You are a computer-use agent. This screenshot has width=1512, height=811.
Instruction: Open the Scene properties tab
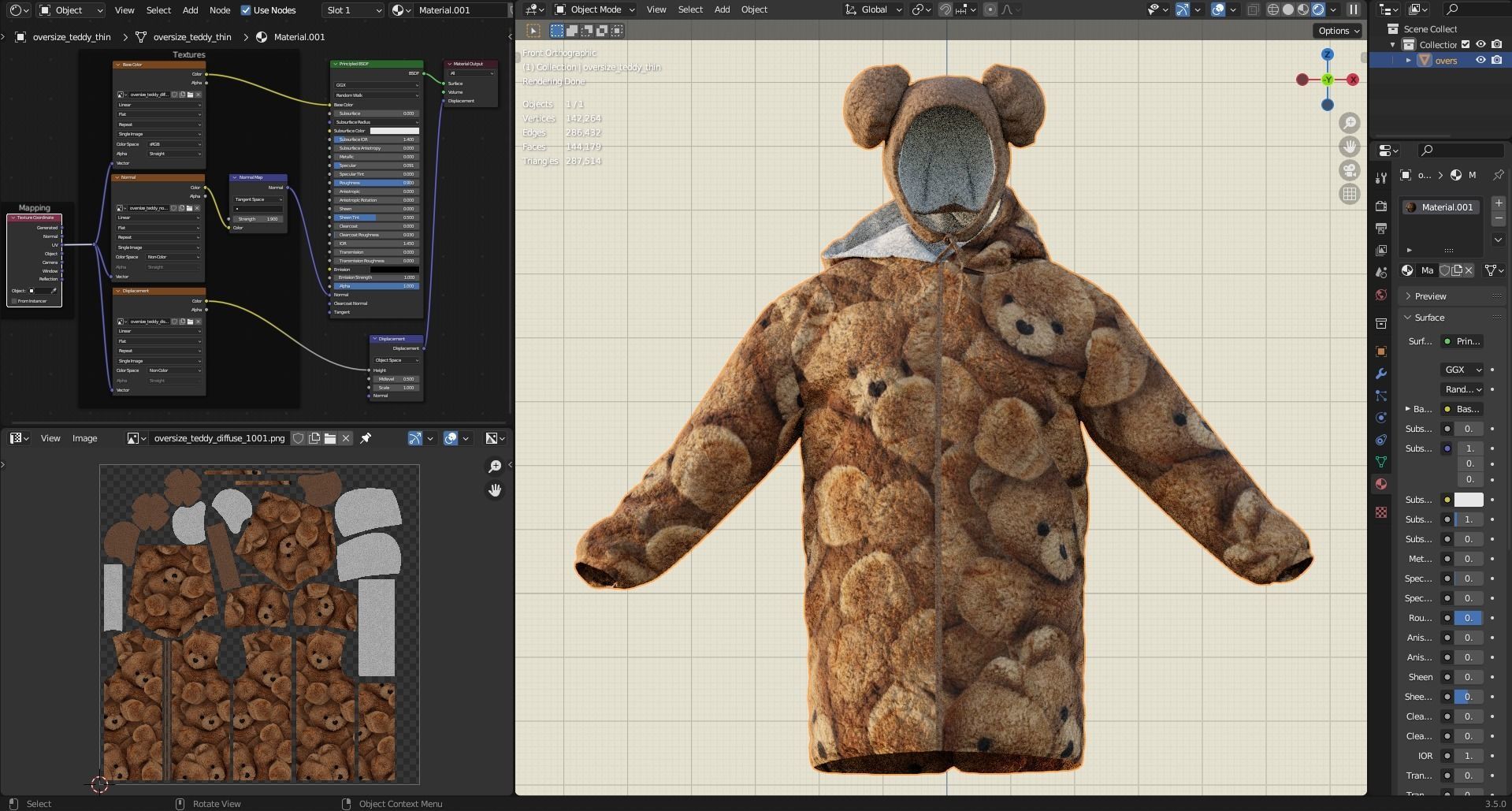(x=1380, y=273)
